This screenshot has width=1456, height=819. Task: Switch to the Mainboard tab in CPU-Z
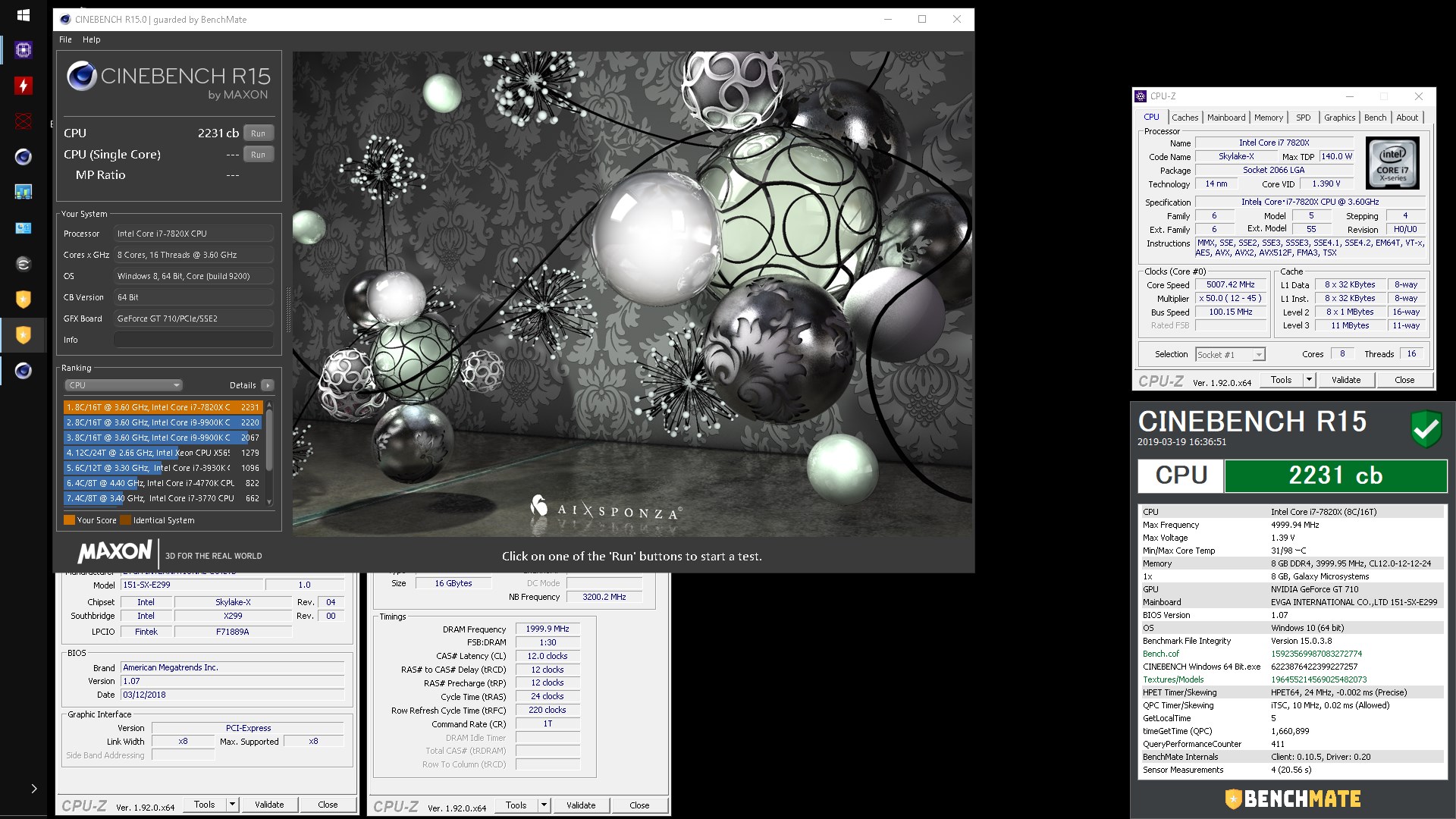pos(1226,118)
